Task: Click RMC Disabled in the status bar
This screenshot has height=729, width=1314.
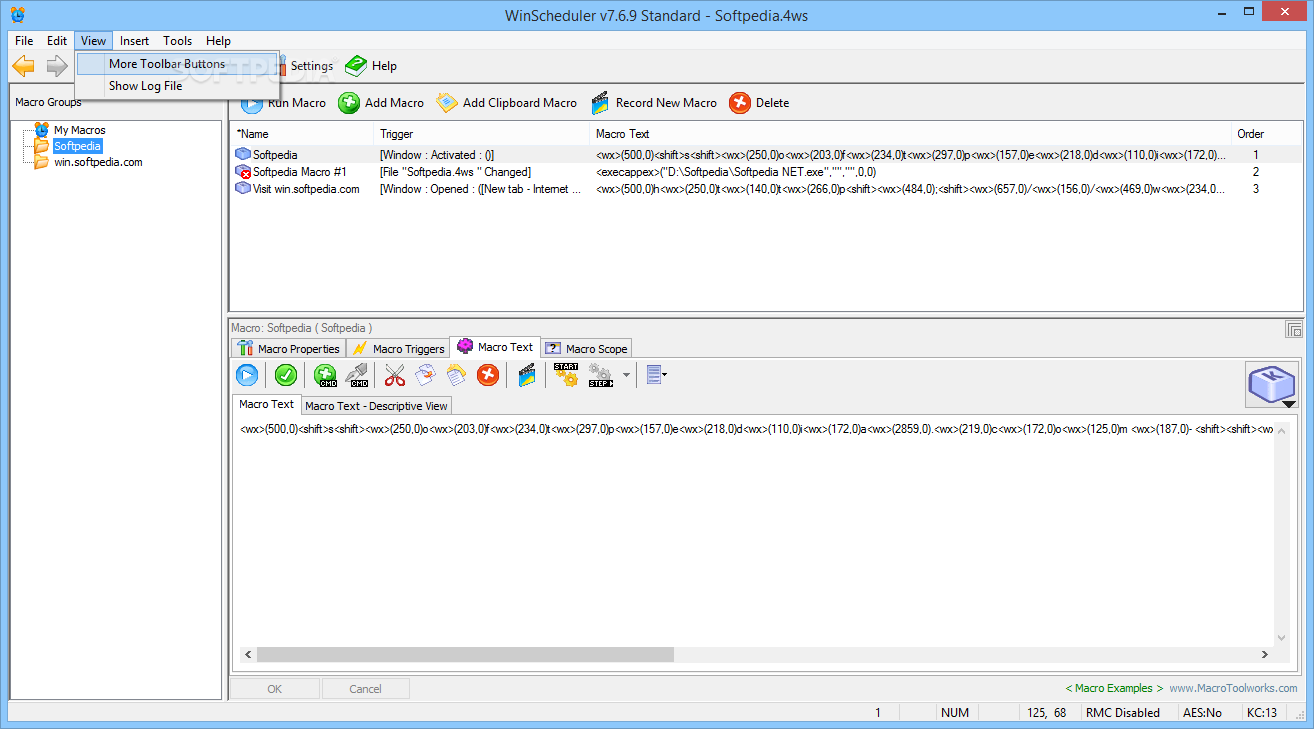Action: (1123, 713)
